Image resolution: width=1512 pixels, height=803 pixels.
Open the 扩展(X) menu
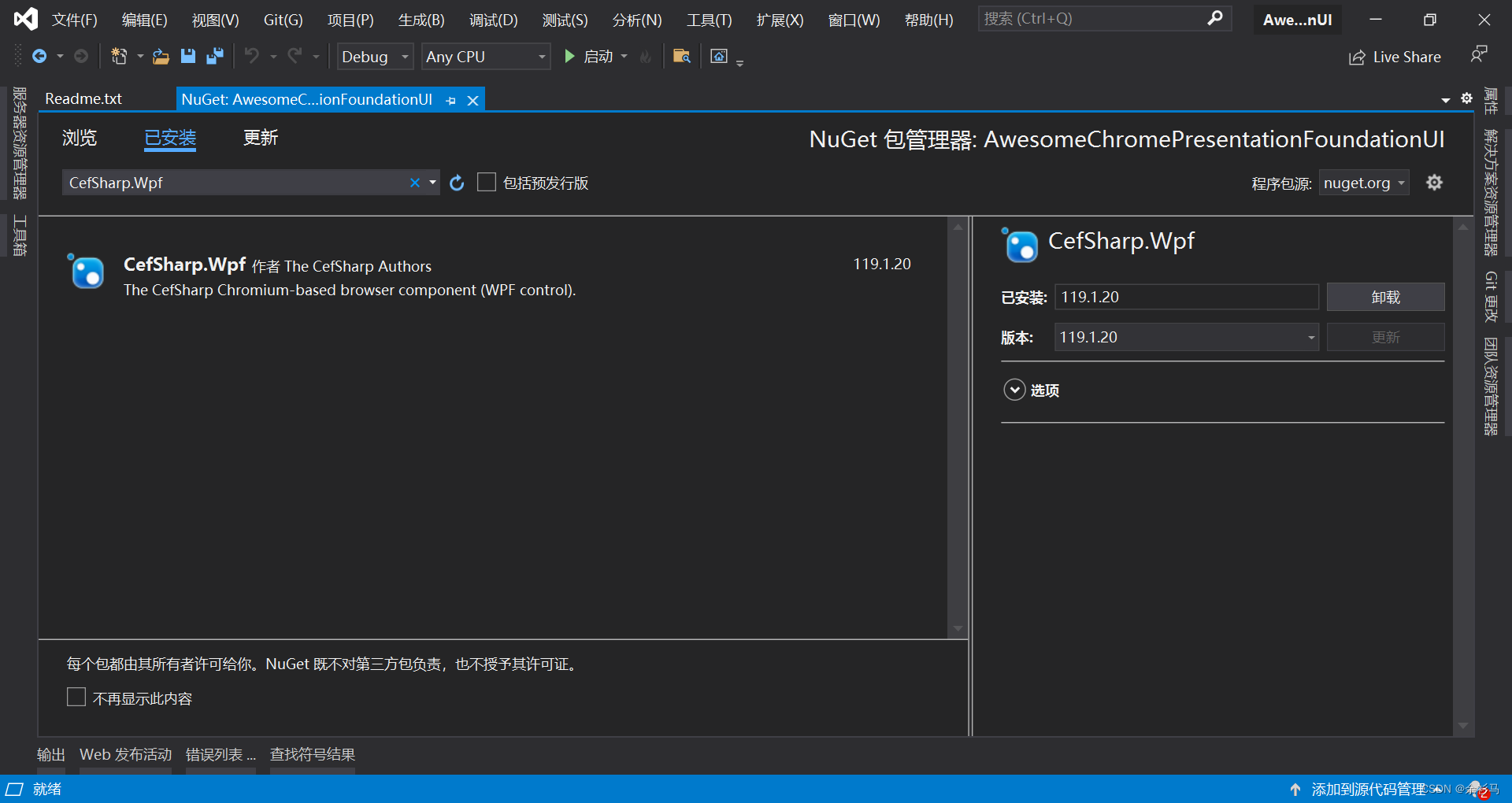780,20
